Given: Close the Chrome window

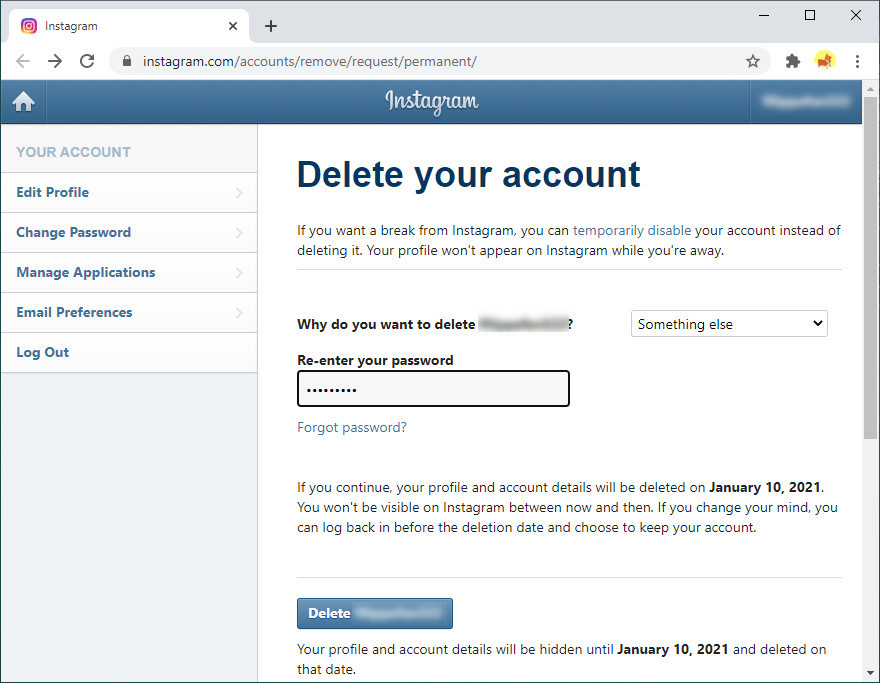Looking at the screenshot, I should (x=856, y=15).
